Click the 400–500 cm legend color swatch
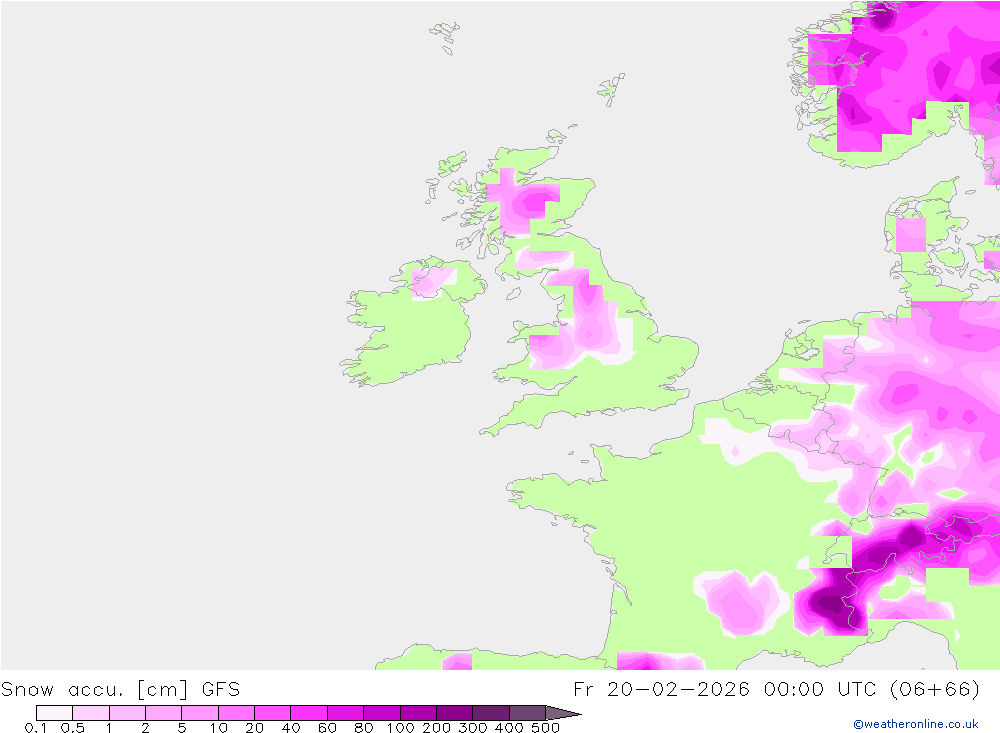1000x733 pixels. point(527,713)
